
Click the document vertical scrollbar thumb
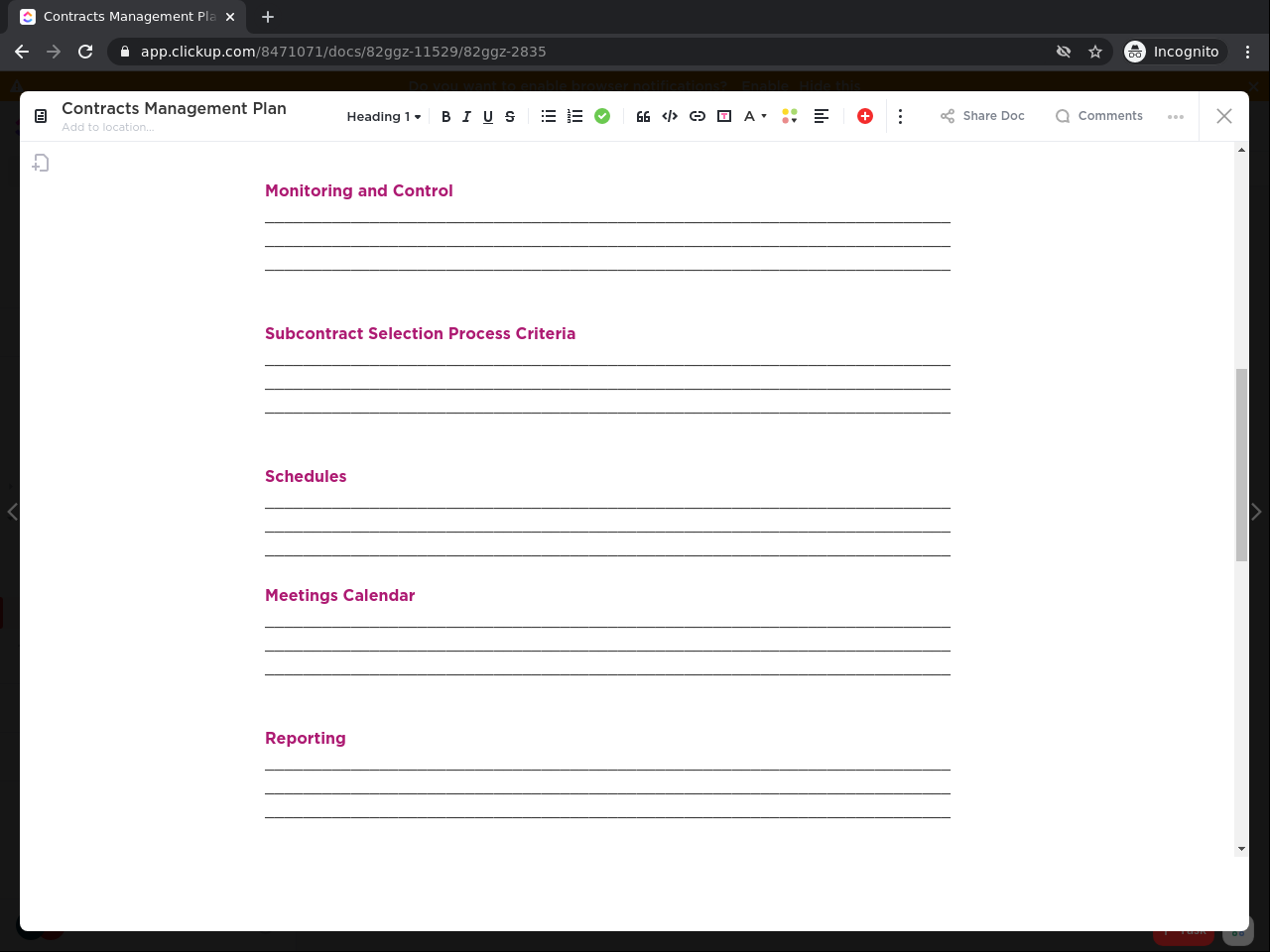[1241, 464]
